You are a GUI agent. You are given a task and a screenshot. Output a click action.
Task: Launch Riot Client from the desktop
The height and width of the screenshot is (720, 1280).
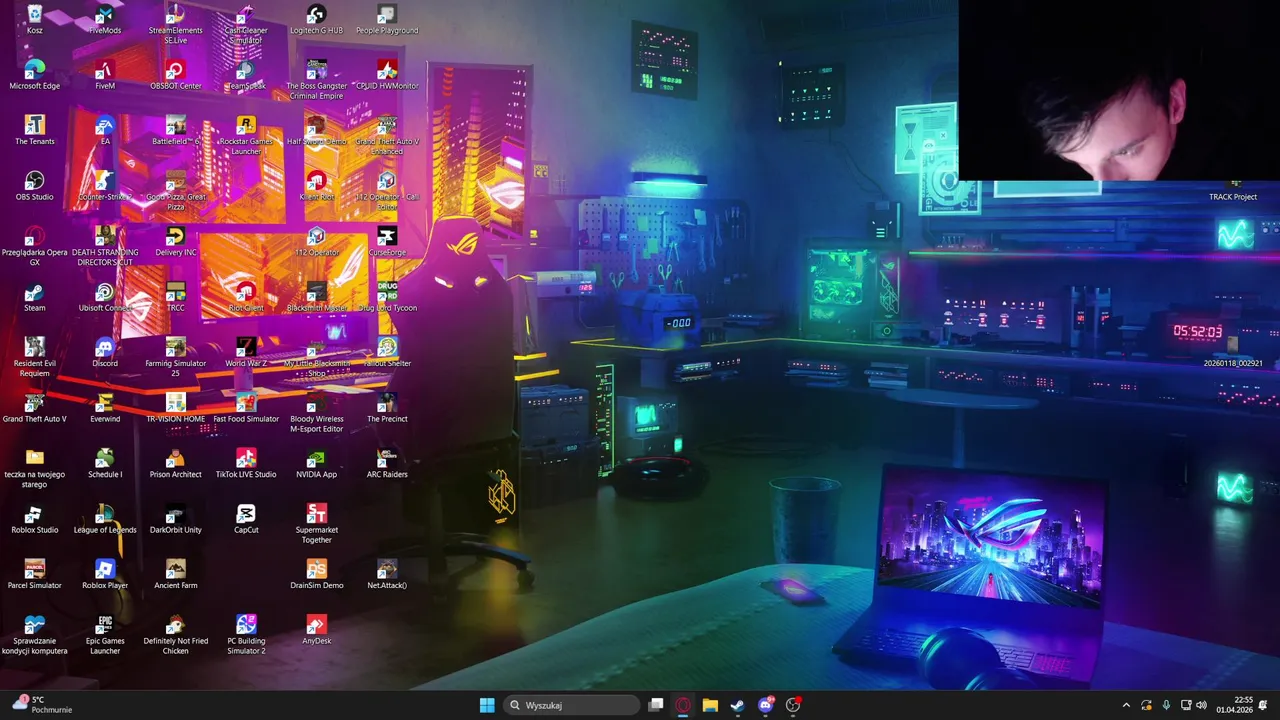point(246,297)
